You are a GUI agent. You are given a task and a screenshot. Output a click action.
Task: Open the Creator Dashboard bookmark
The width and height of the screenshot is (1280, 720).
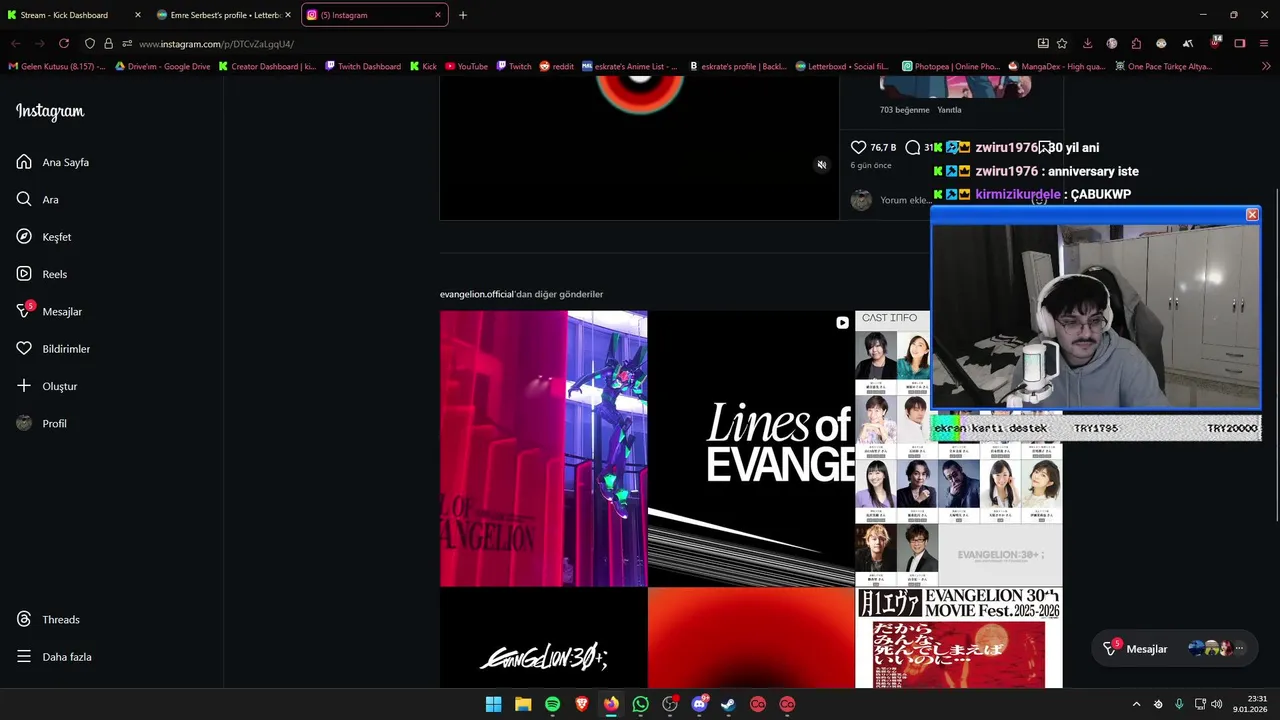(x=267, y=67)
